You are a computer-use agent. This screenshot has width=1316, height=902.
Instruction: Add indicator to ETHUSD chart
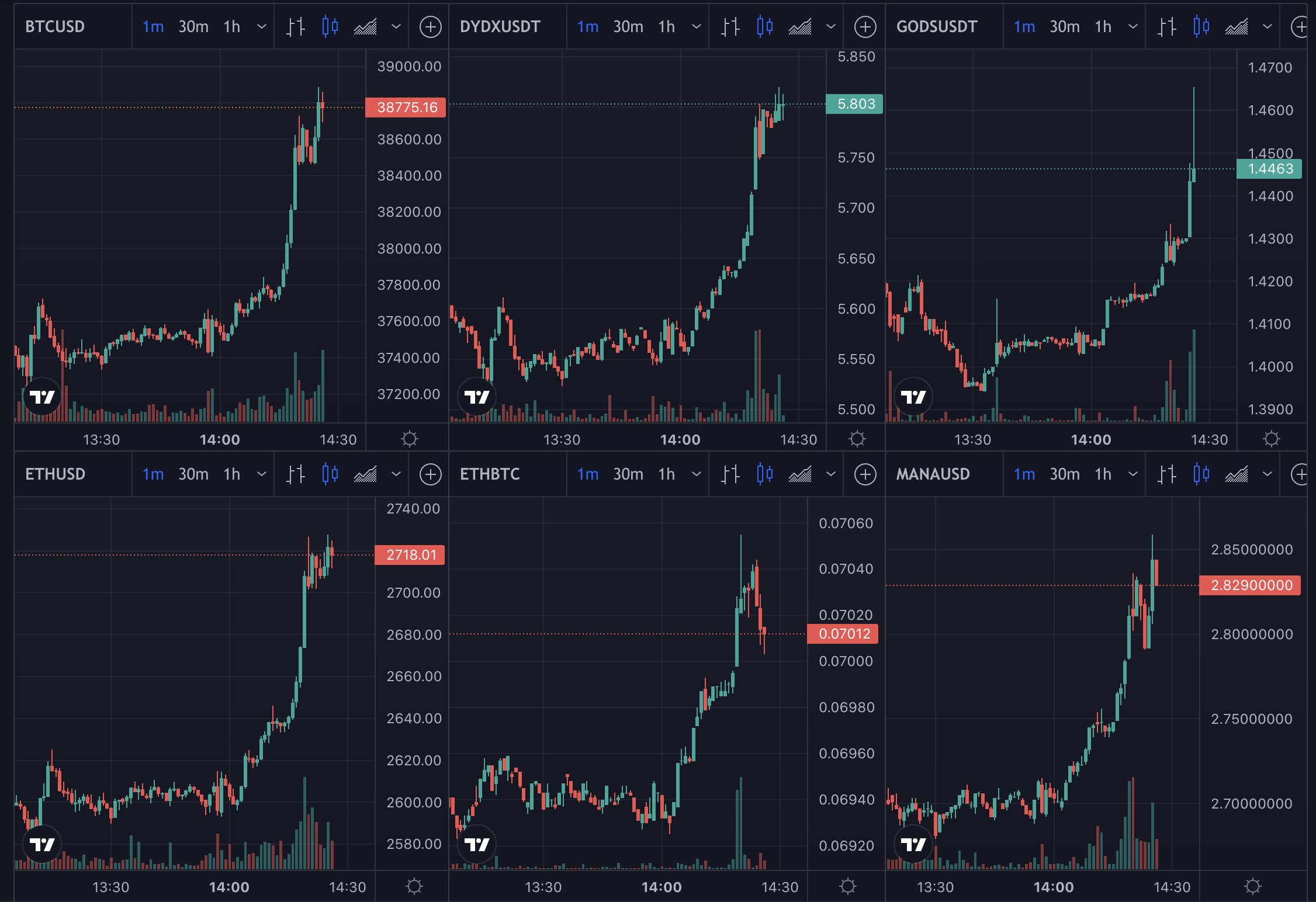tap(431, 474)
